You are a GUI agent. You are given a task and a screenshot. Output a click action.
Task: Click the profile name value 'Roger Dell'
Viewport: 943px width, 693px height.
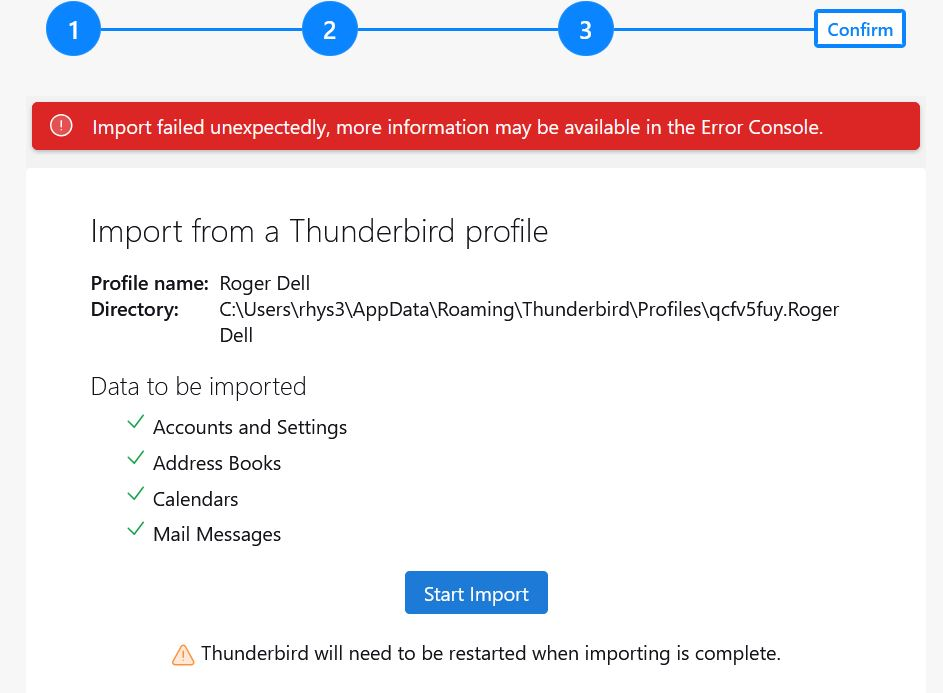[265, 283]
